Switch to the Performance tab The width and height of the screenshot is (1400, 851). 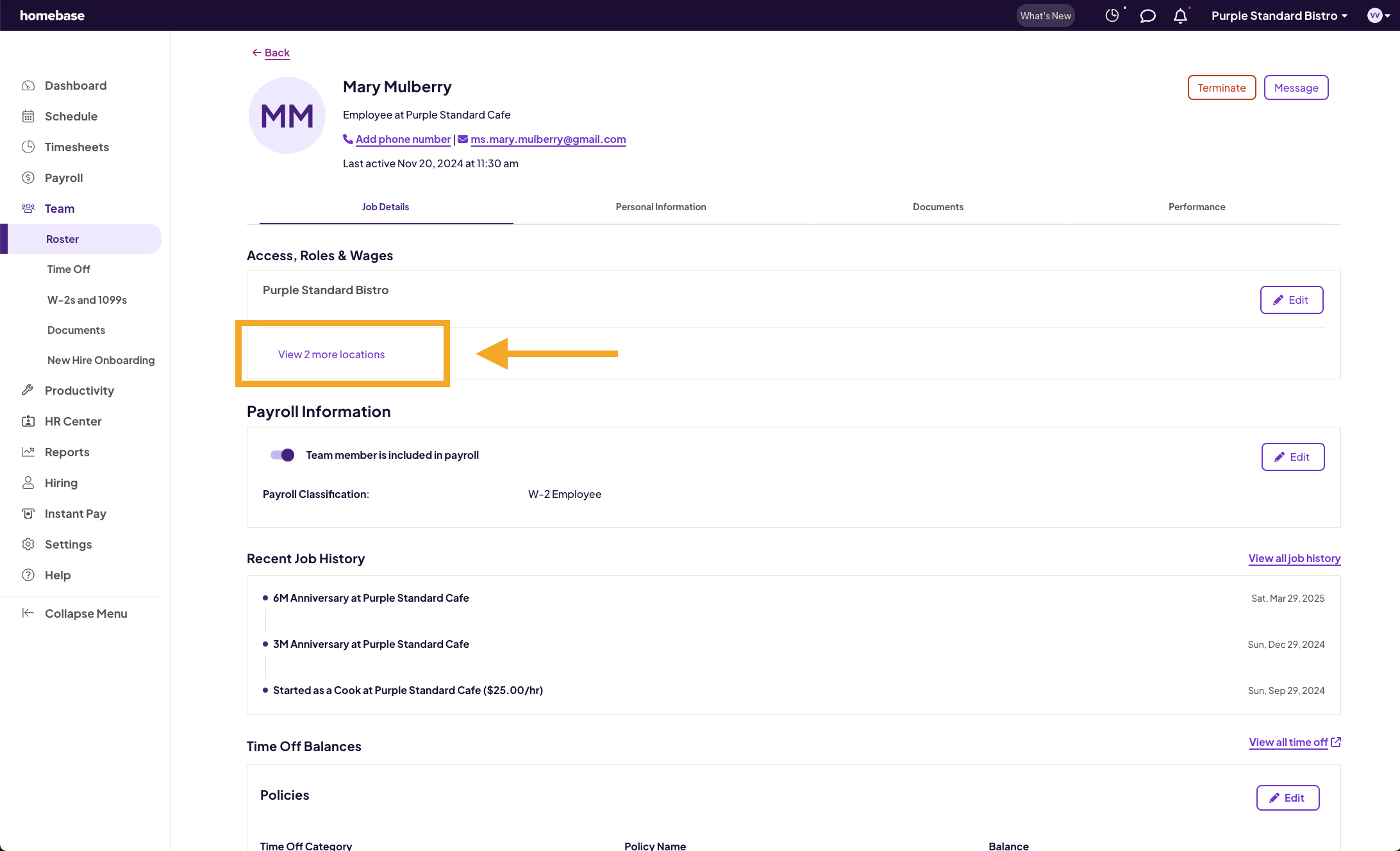[1196, 207]
